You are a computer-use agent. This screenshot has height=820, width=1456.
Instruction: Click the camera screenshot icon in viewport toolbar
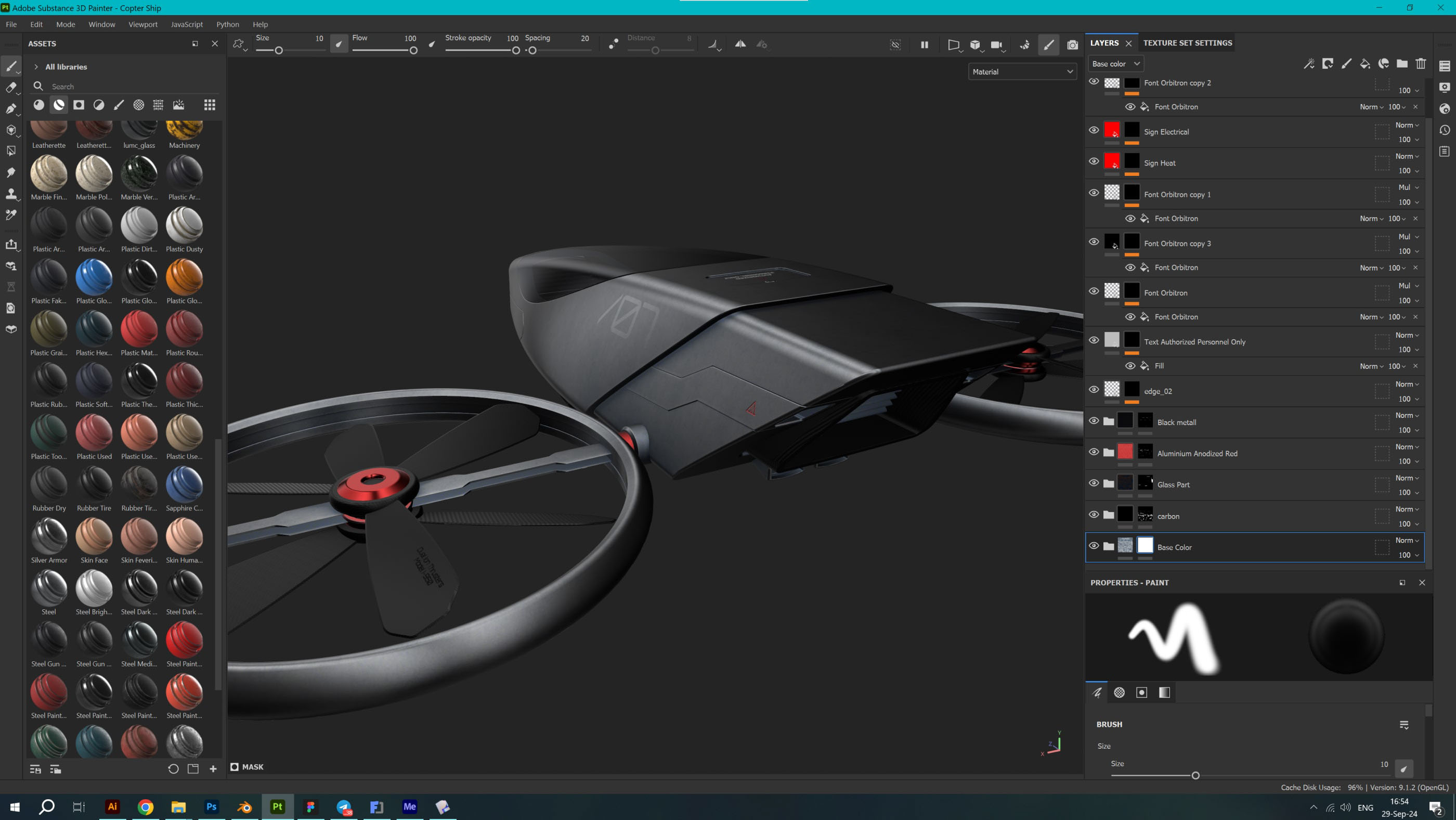[x=1072, y=45]
